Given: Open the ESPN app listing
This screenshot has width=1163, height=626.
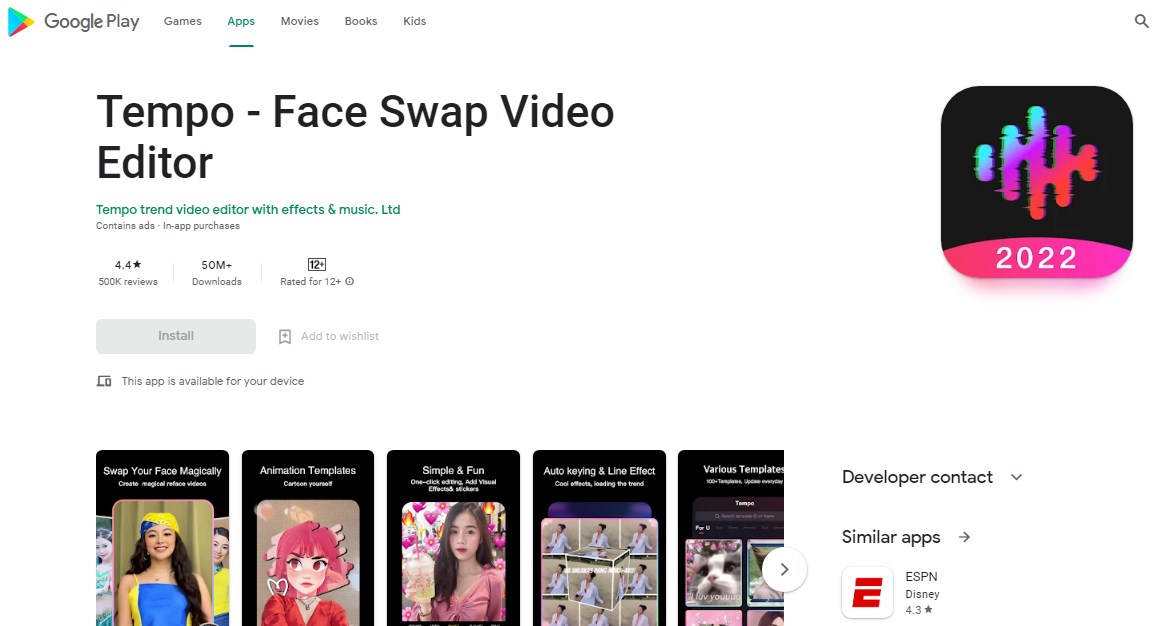Looking at the screenshot, I should 921,577.
